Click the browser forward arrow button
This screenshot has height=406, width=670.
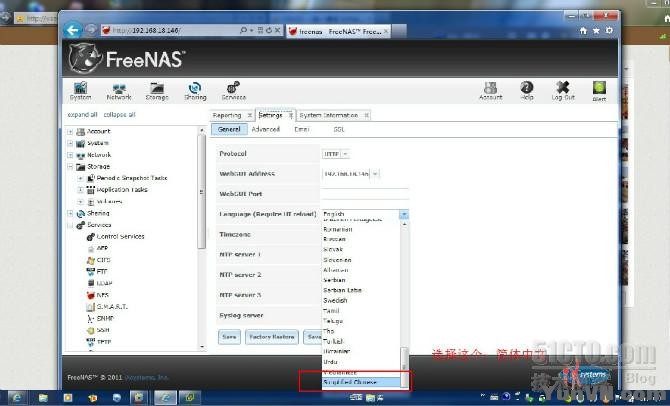(91, 30)
